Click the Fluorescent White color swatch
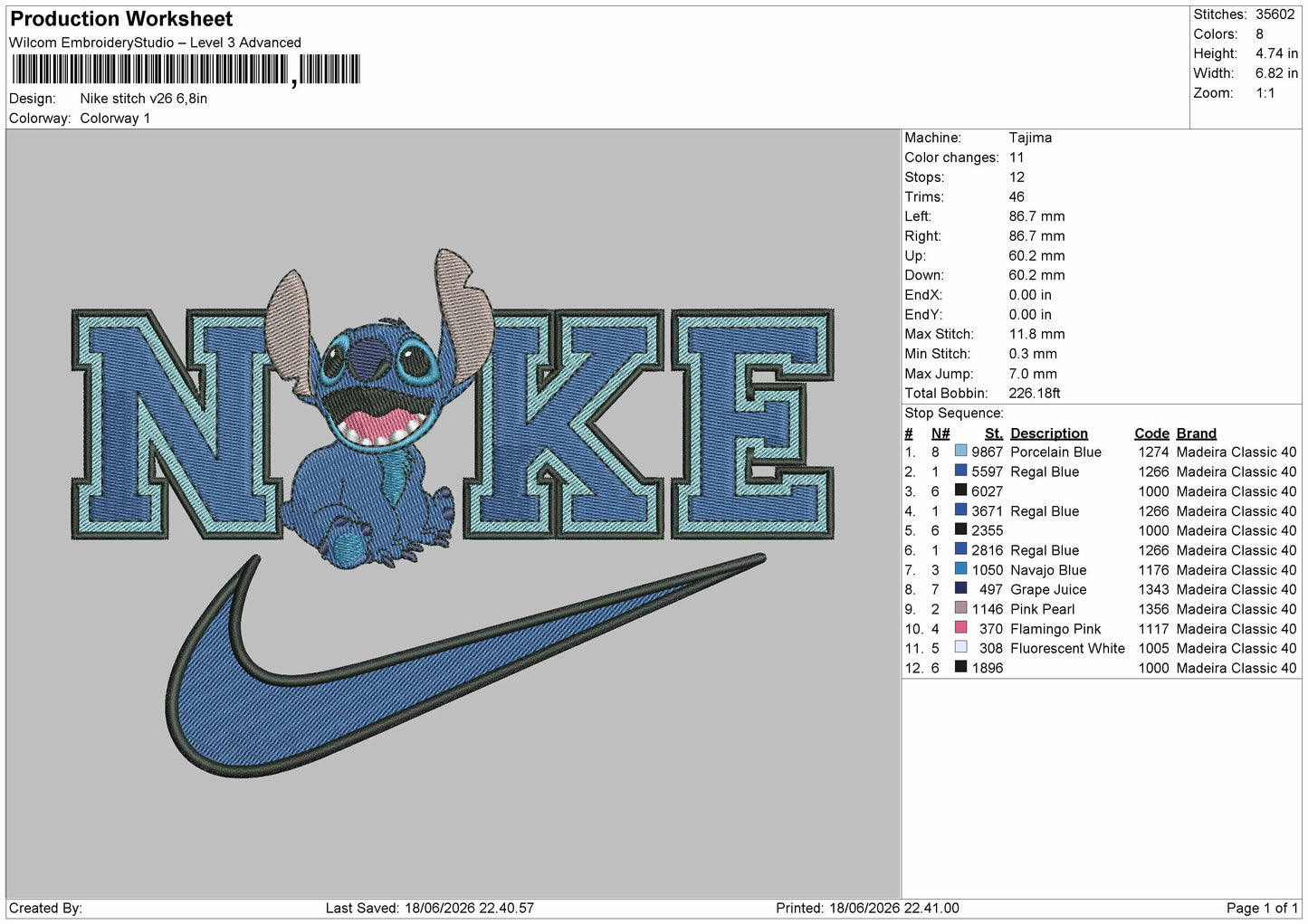Viewport: 1308px width, 924px height. (960, 647)
